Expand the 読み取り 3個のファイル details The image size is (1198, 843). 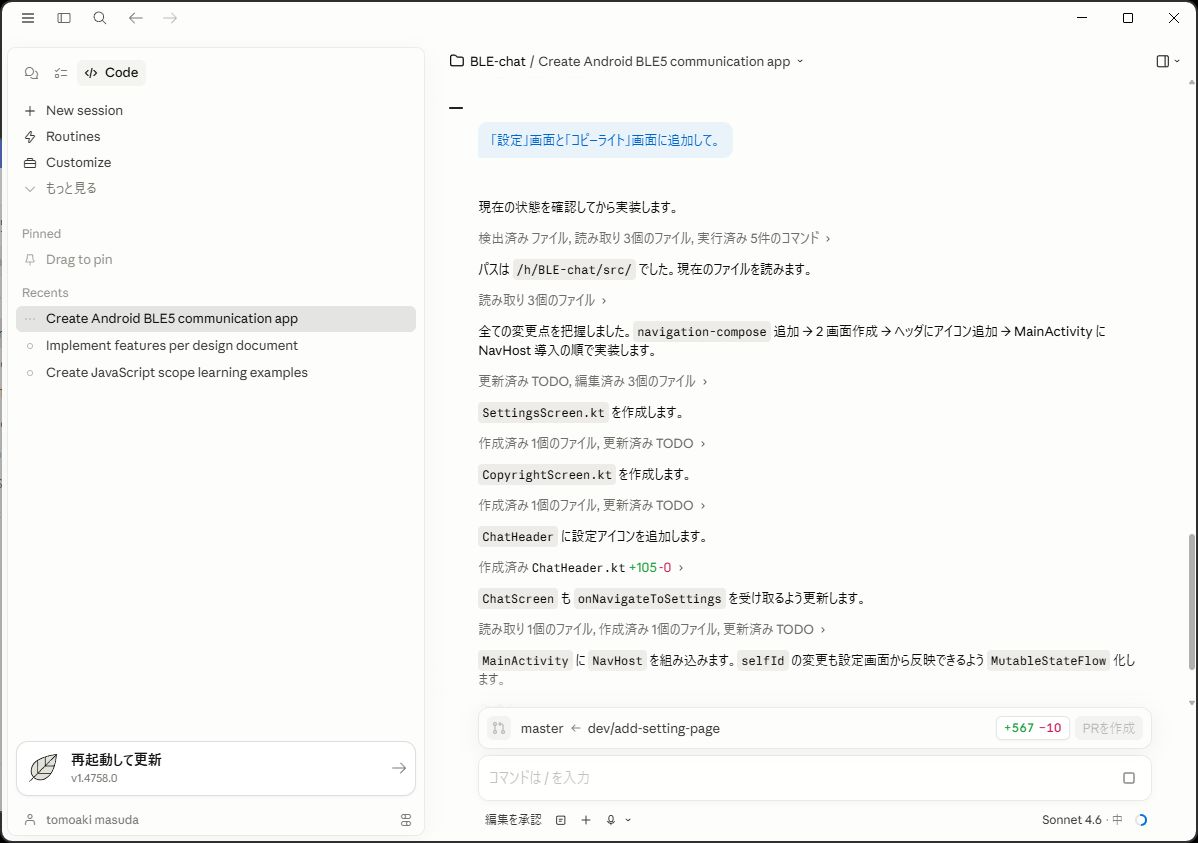[x=542, y=300]
